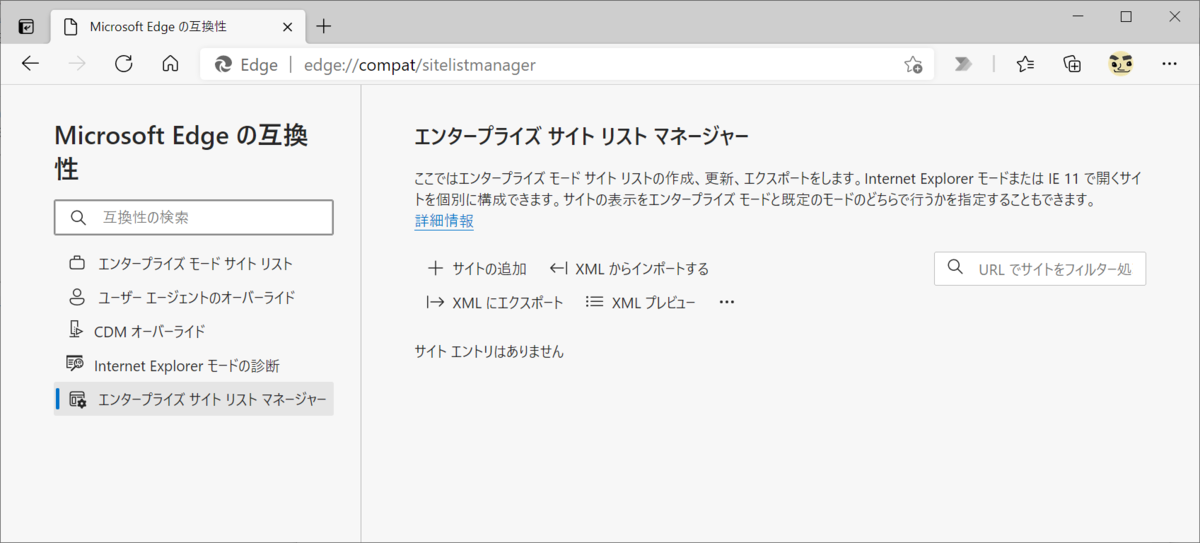Click the URL でサイトをフィルター filter field
Image resolution: width=1200 pixels, height=543 pixels.
click(1040, 268)
